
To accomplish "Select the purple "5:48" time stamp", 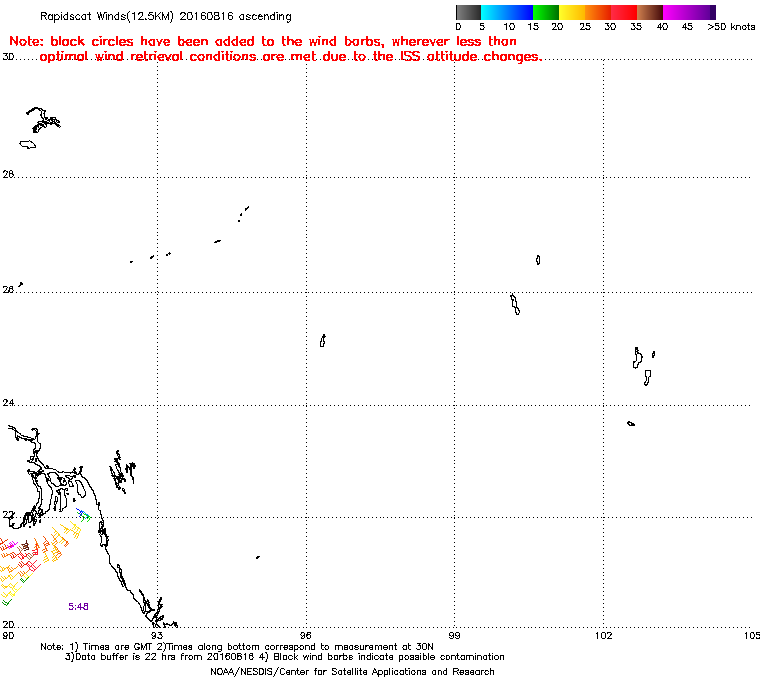I will [x=78, y=607].
